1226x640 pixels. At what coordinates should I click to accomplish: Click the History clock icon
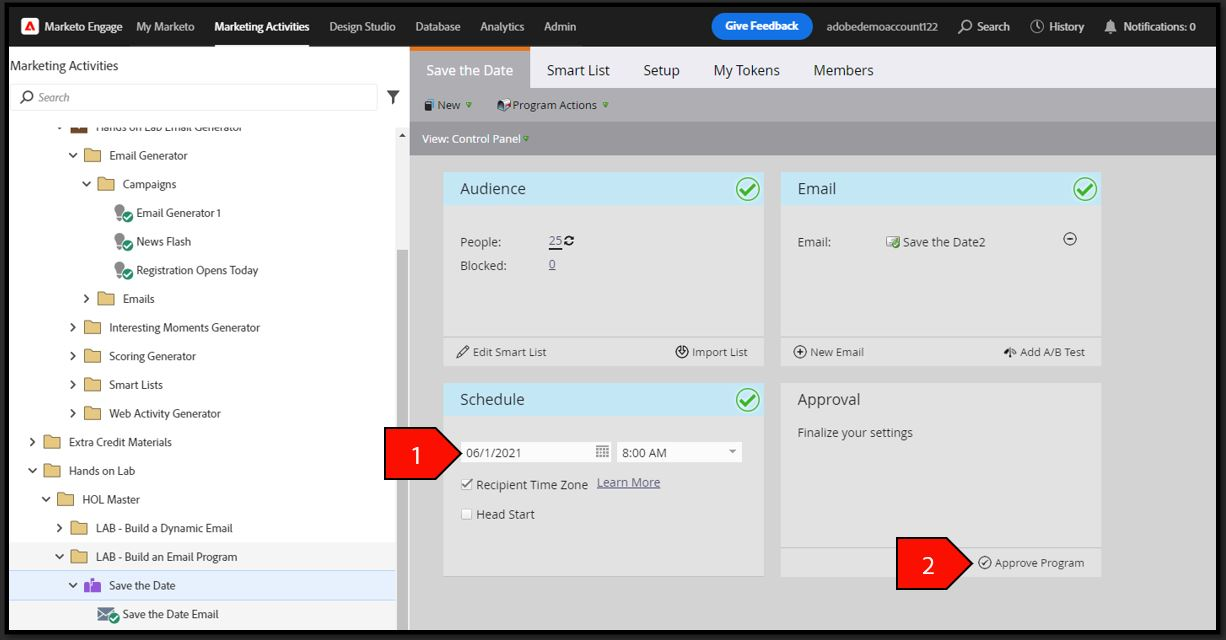(1037, 27)
